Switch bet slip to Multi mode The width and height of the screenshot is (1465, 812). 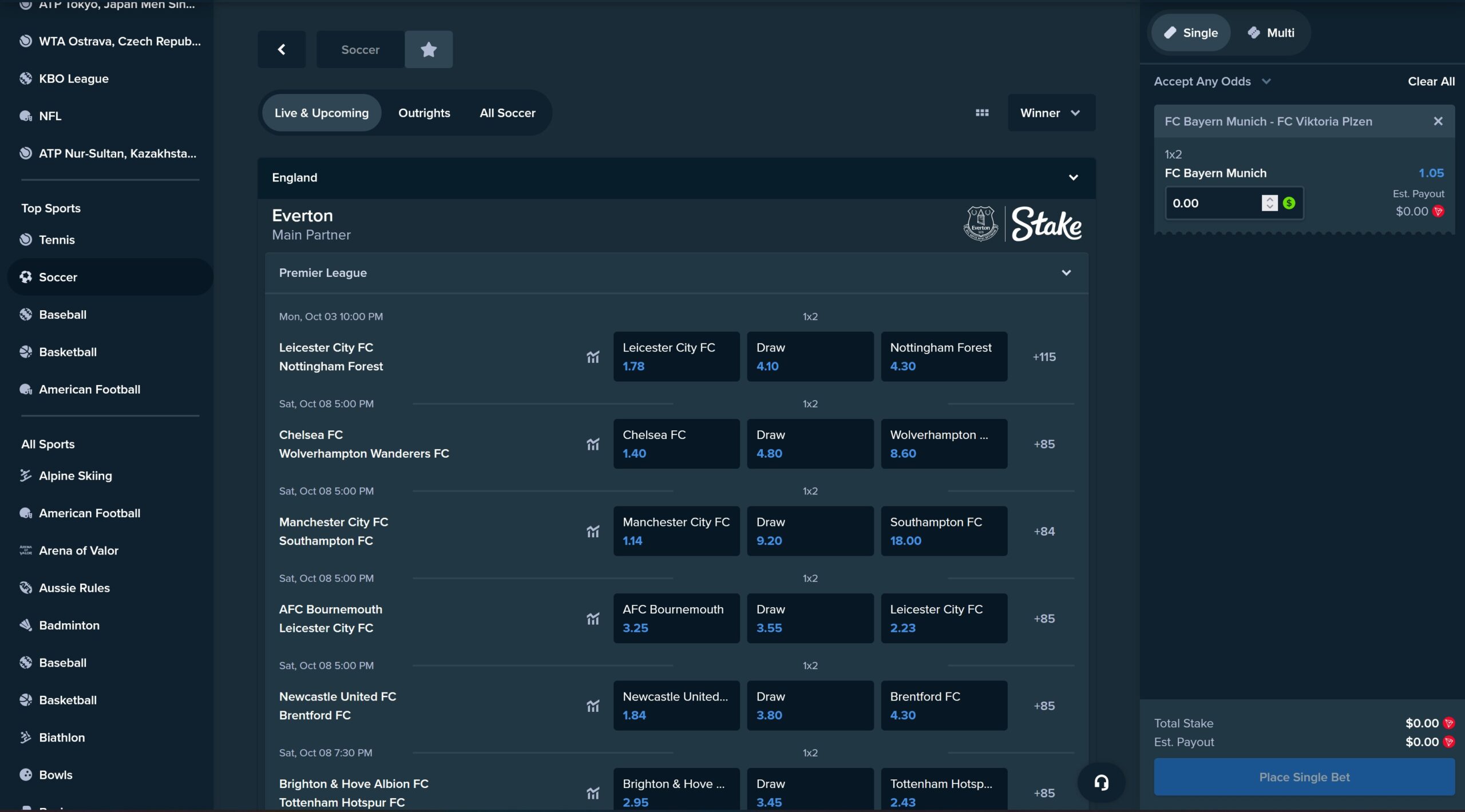pos(1270,33)
